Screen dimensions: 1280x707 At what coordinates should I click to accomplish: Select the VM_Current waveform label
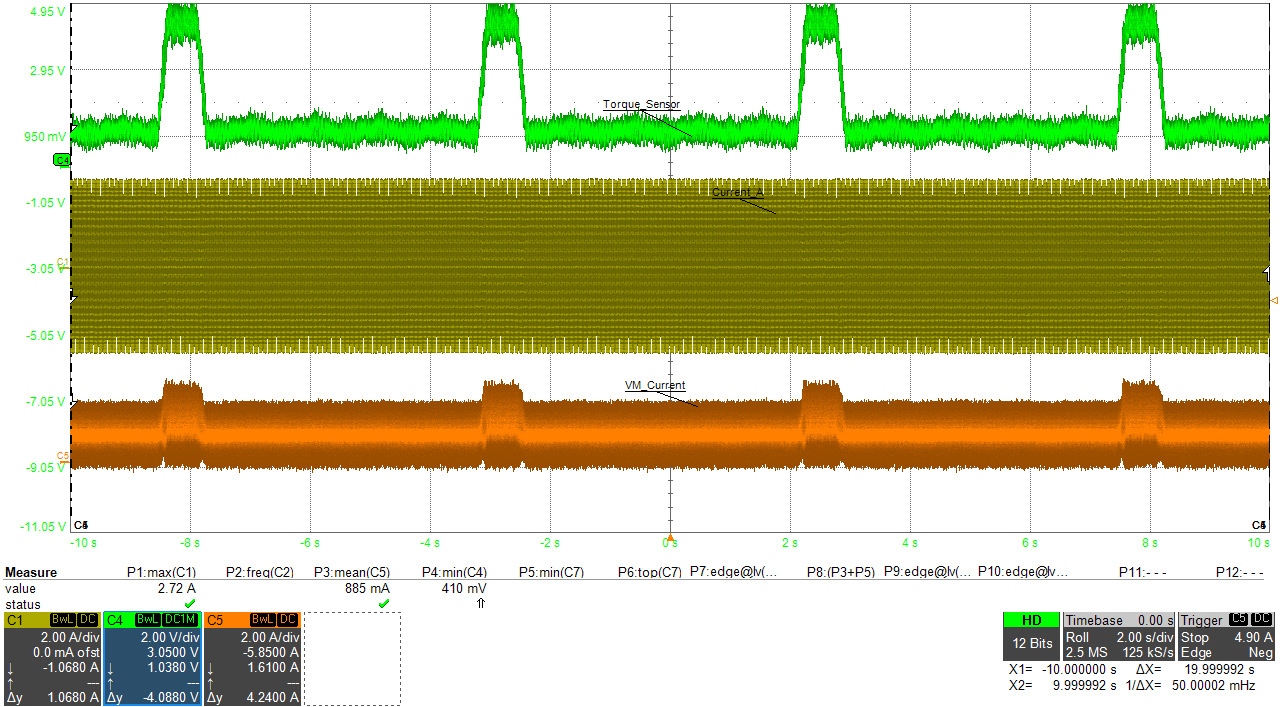pos(655,385)
